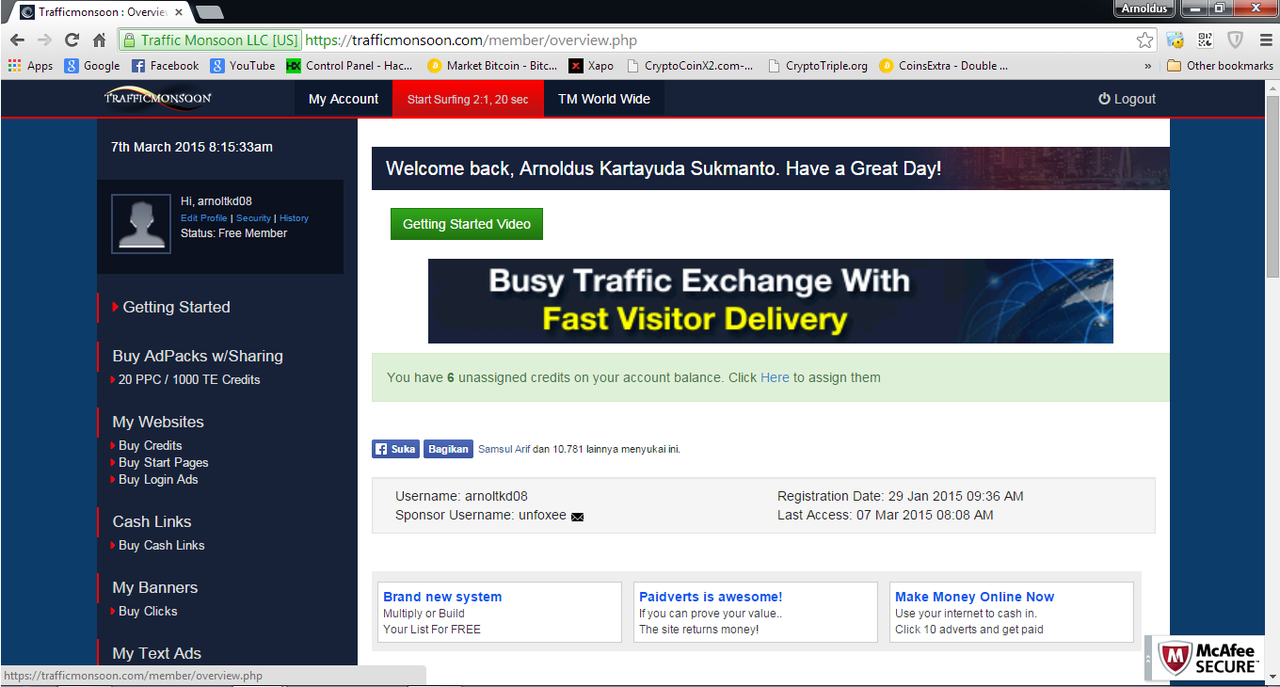Click the Facebook Bagikan share button

pyautogui.click(x=448, y=449)
